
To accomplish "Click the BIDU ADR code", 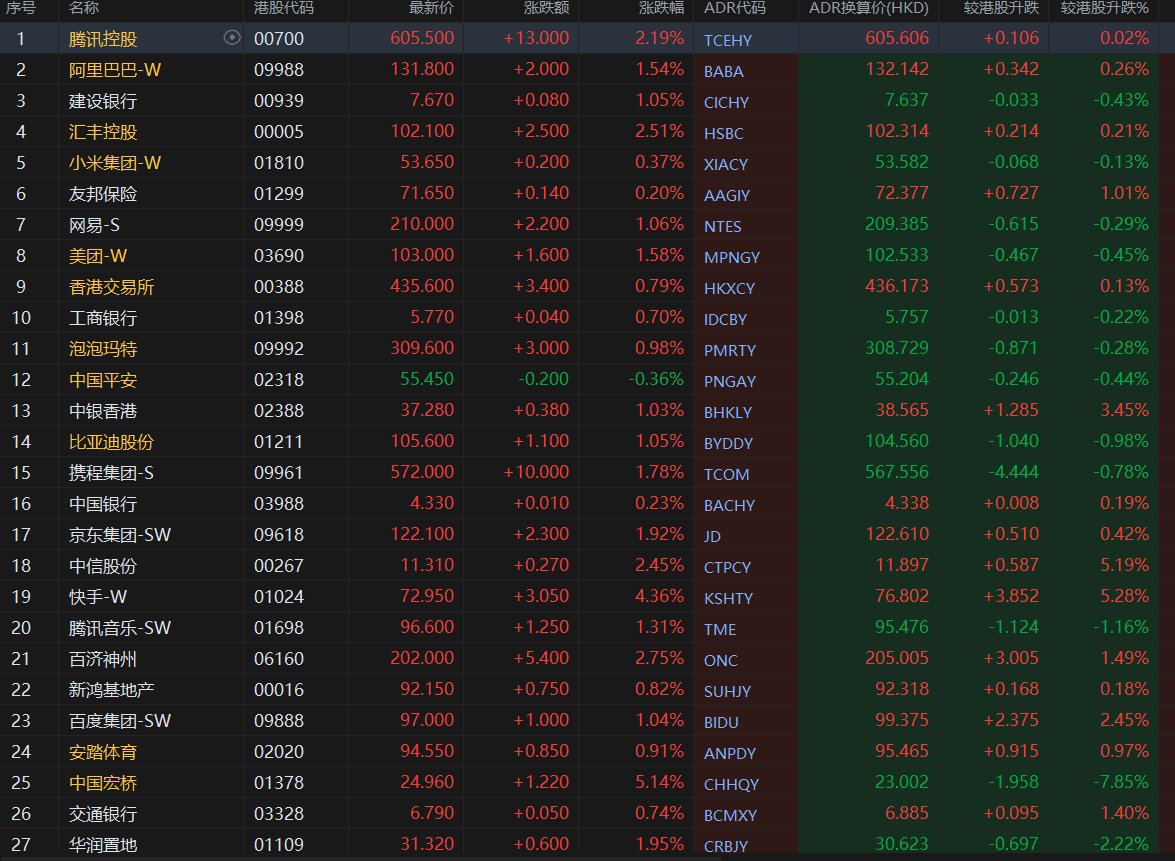I will pyautogui.click(x=722, y=722).
